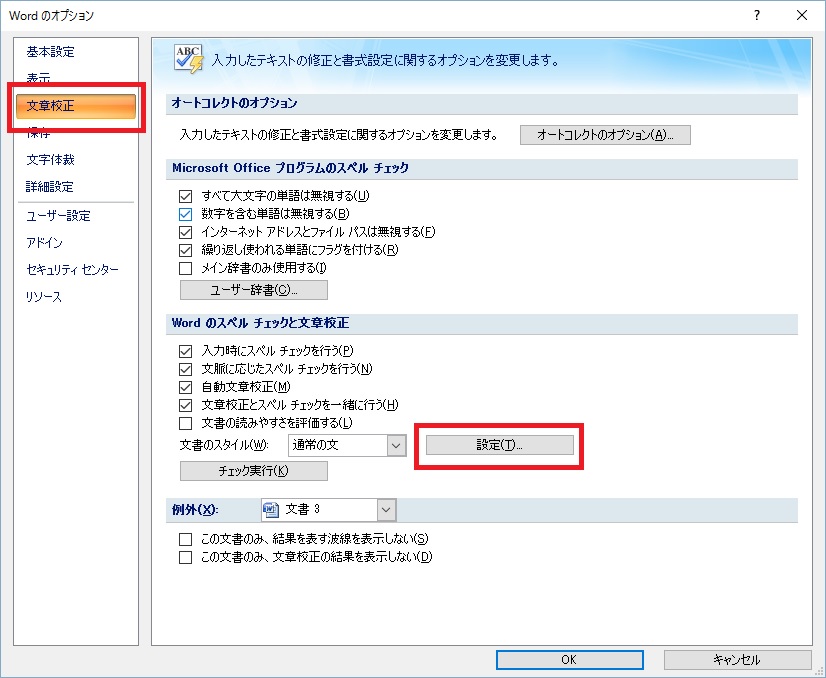The width and height of the screenshot is (826, 678).
Task: Click the キャンセル button
Action: 737,660
